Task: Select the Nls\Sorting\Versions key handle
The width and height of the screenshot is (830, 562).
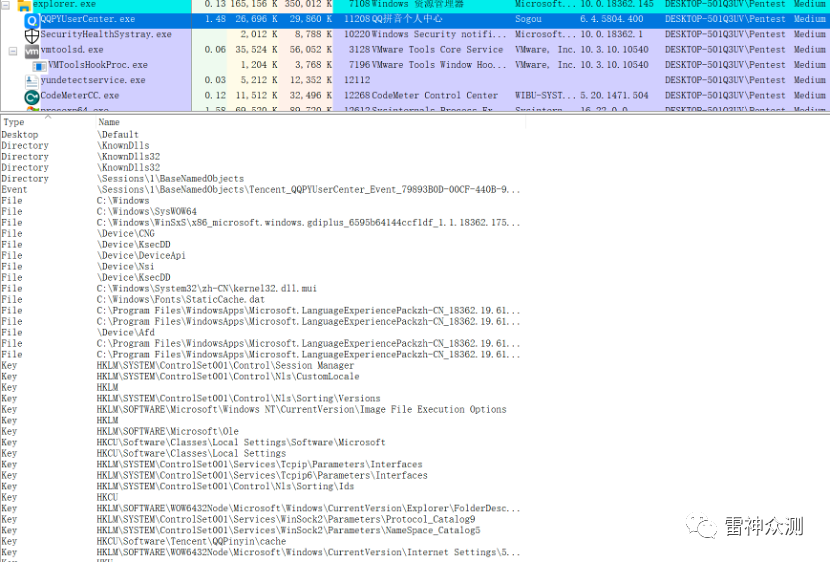Action: pos(238,398)
